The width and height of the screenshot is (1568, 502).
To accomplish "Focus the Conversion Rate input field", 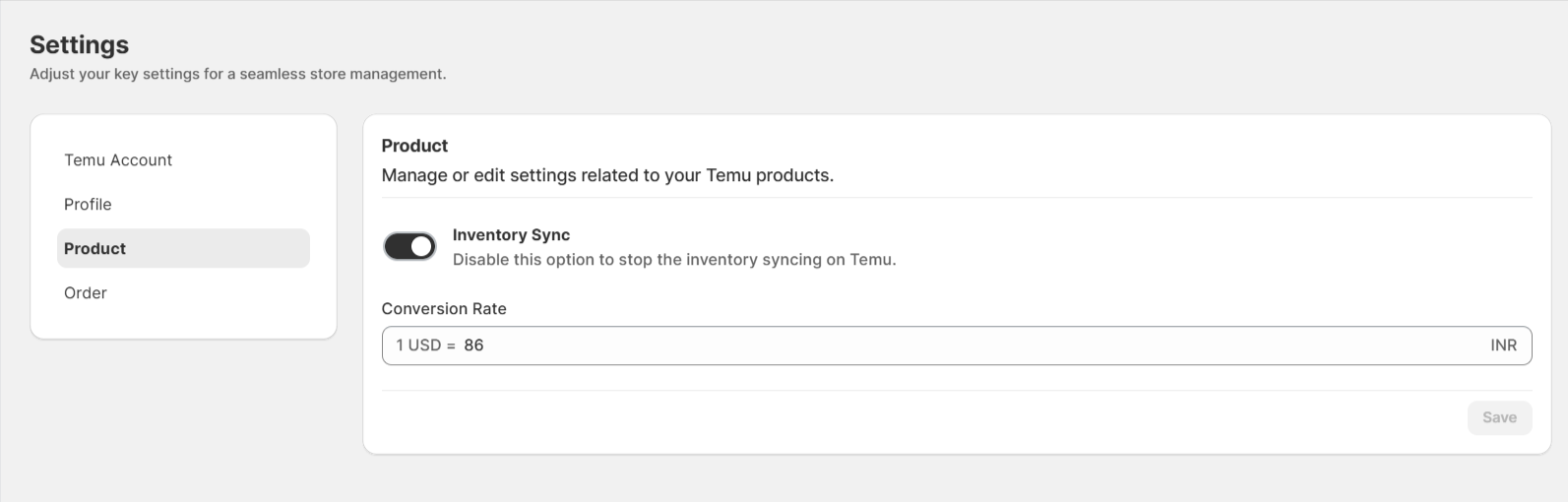I will [x=957, y=345].
